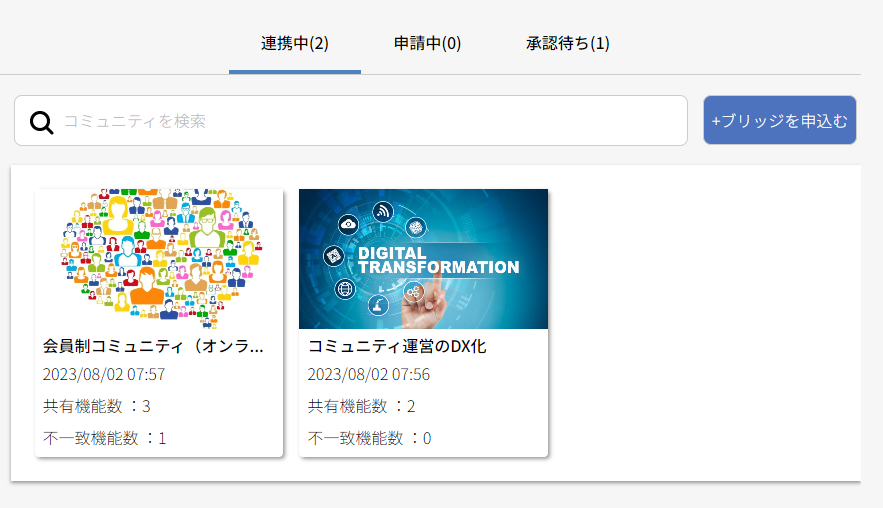
Task: Click the 2023/08/02 07:56 timestamp
Action: click(x=368, y=375)
